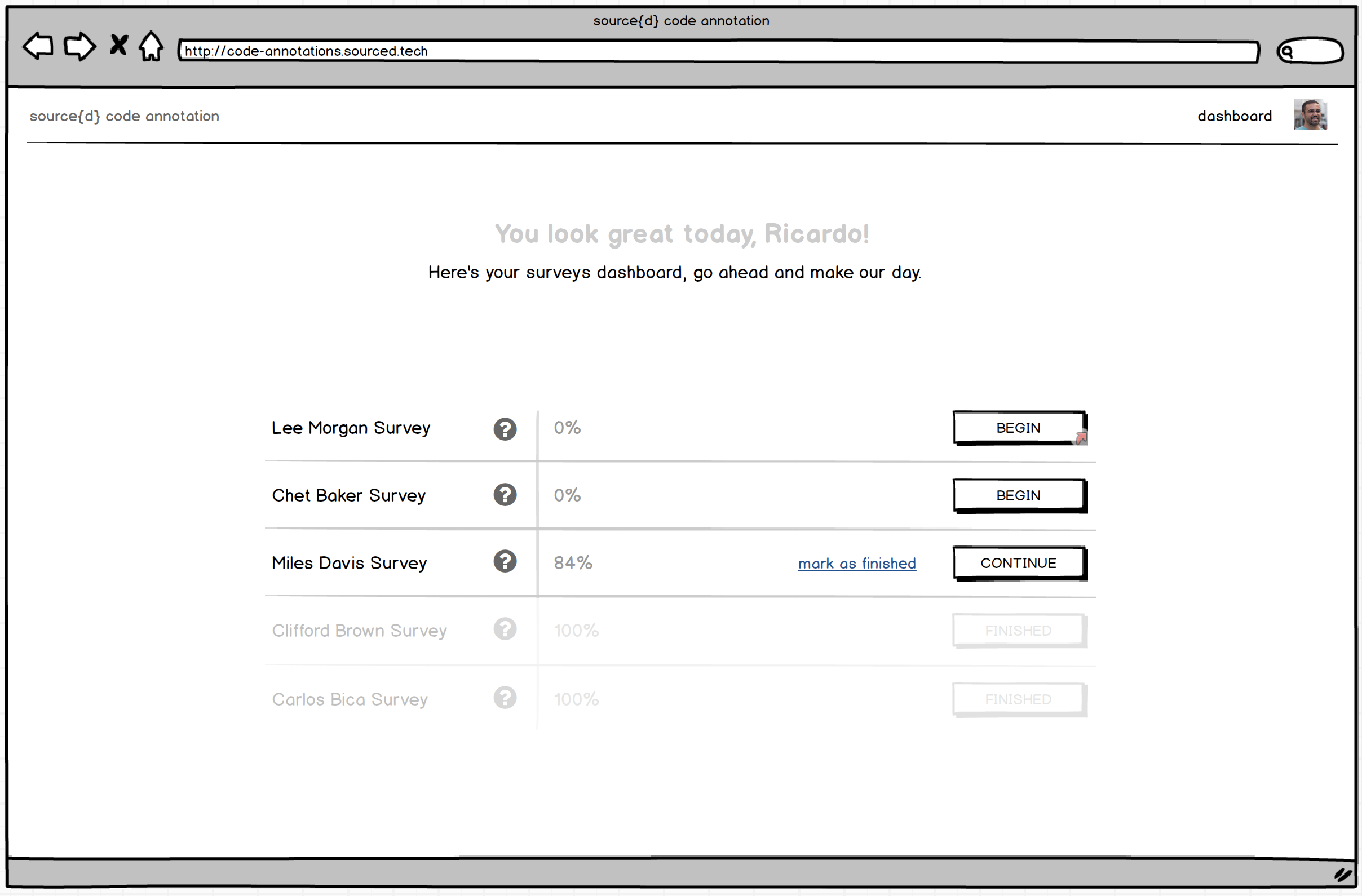Continue the Miles Davis Survey

click(1018, 562)
